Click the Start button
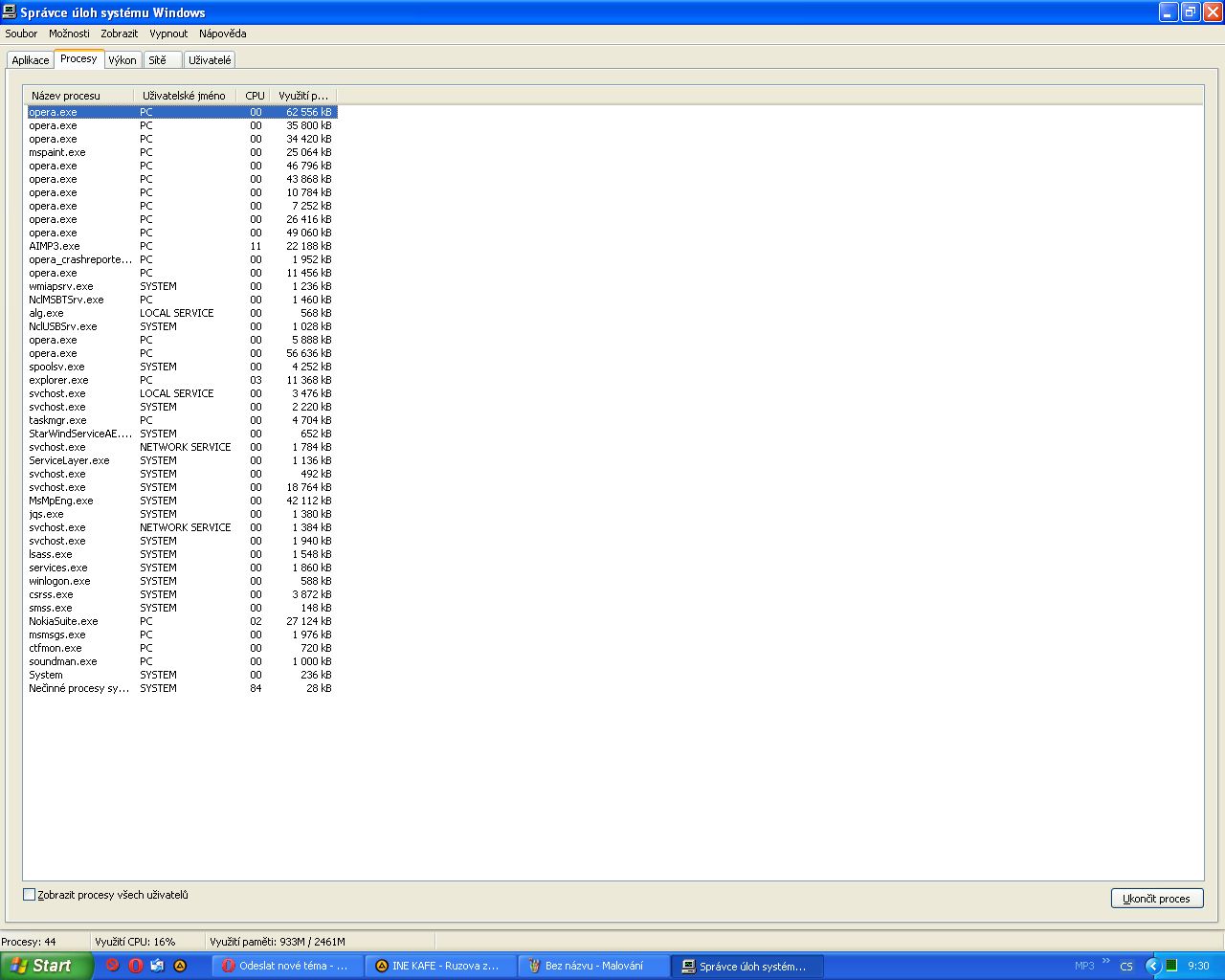 point(47,966)
